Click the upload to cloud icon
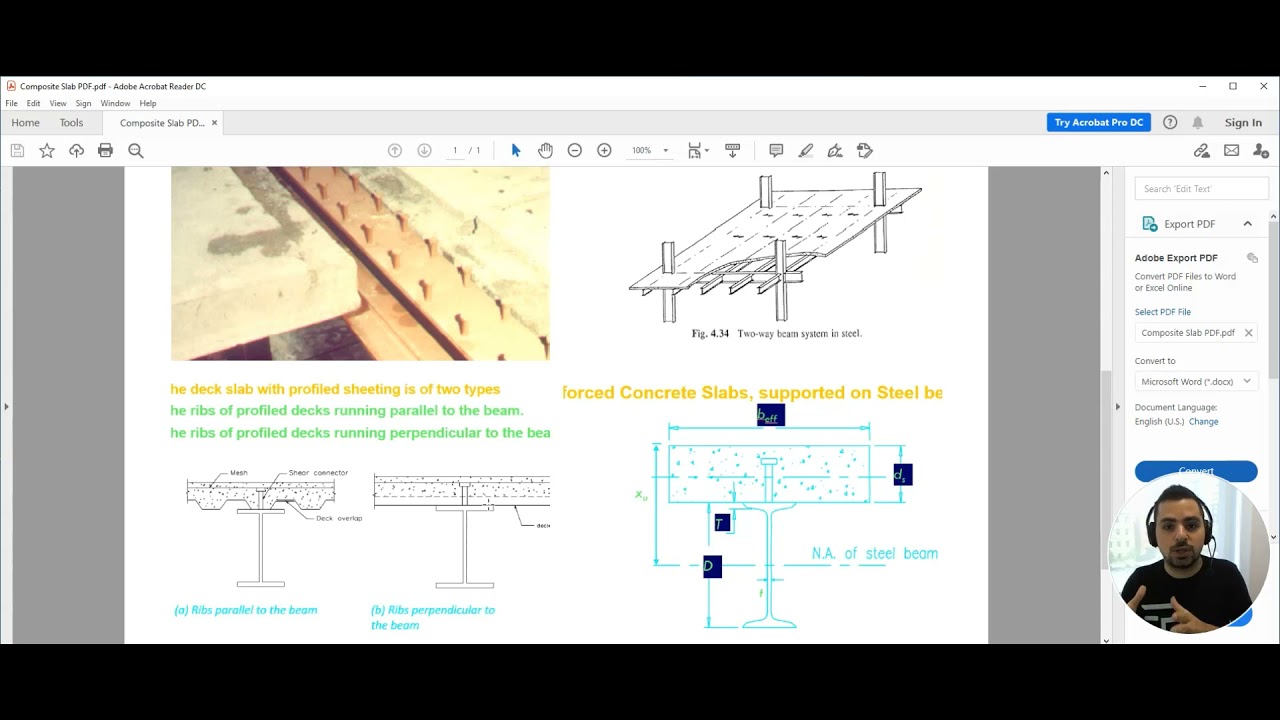1280x720 pixels. [x=76, y=150]
